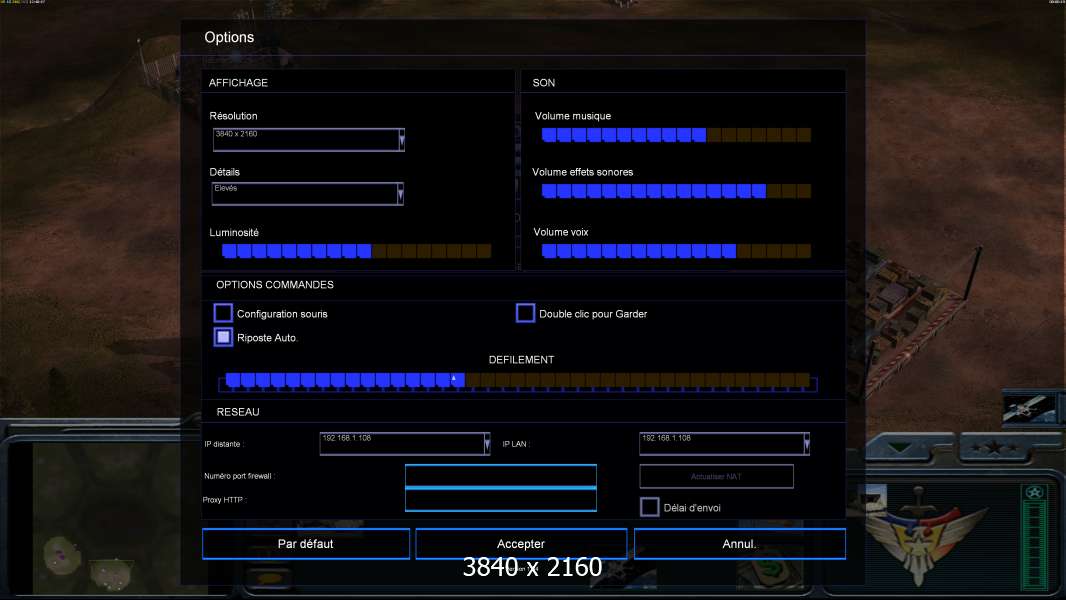1066x600 pixels.
Task: Enable Double clic pour Garder checkbox
Action: pos(525,313)
